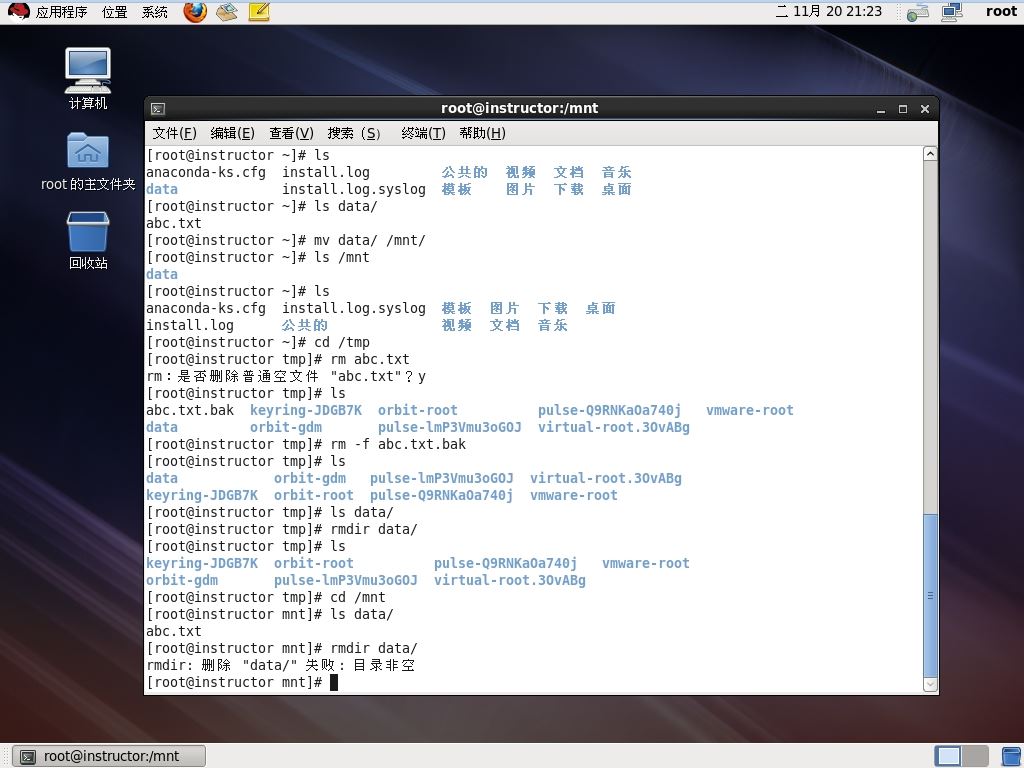Open the sticky notes panel icon

coord(259,12)
